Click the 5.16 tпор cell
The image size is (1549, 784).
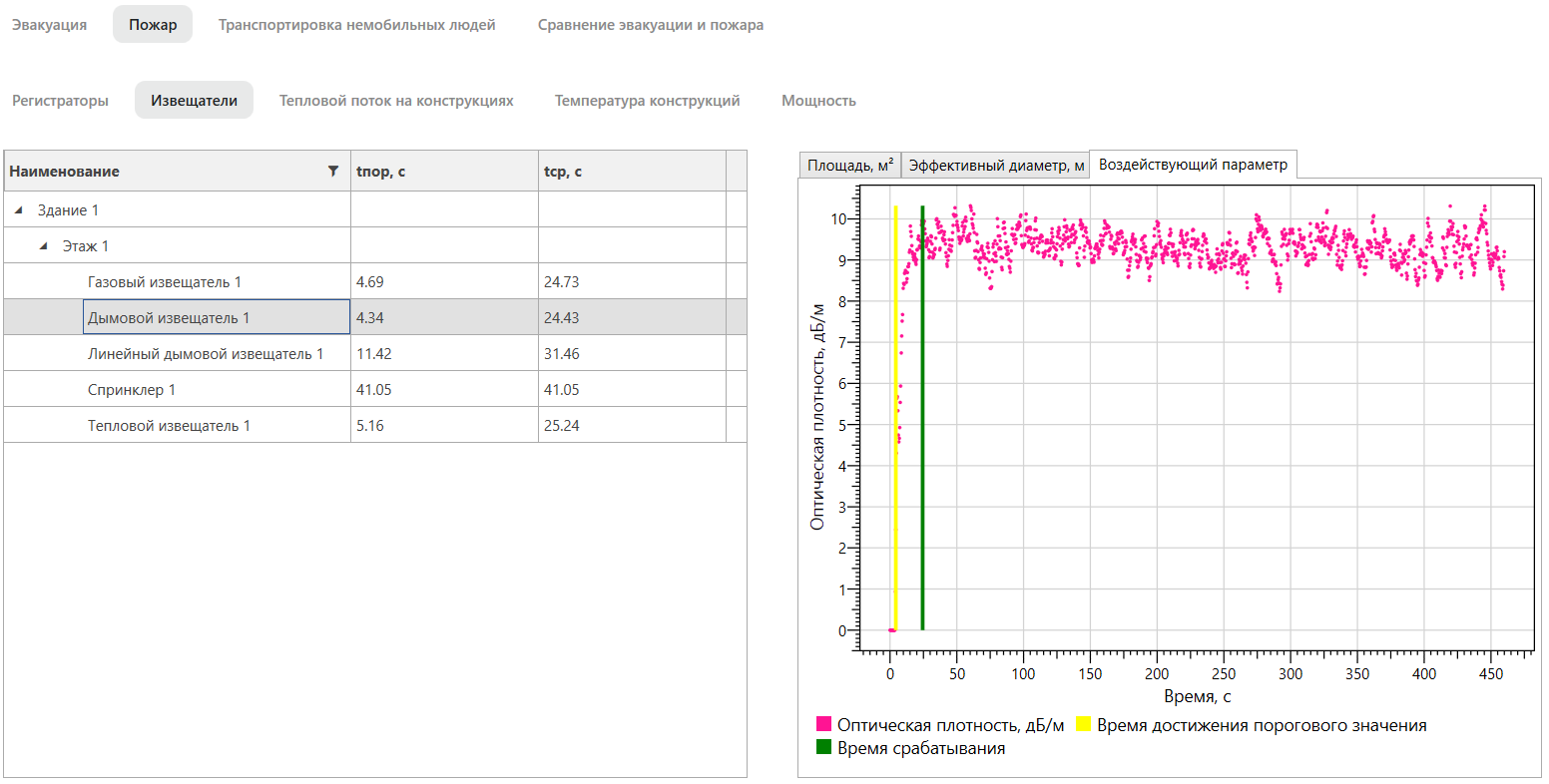tap(444, 426)
